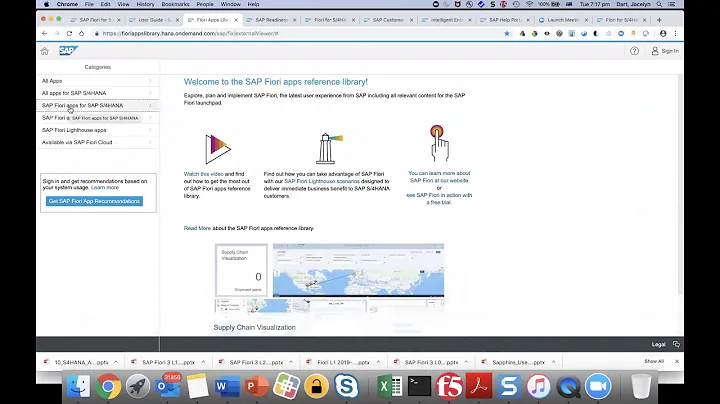Image resolution: width=720 pixels, height=404 pixels.
Task: Open Google Chrome from the dock
Action: click(108, 386)
